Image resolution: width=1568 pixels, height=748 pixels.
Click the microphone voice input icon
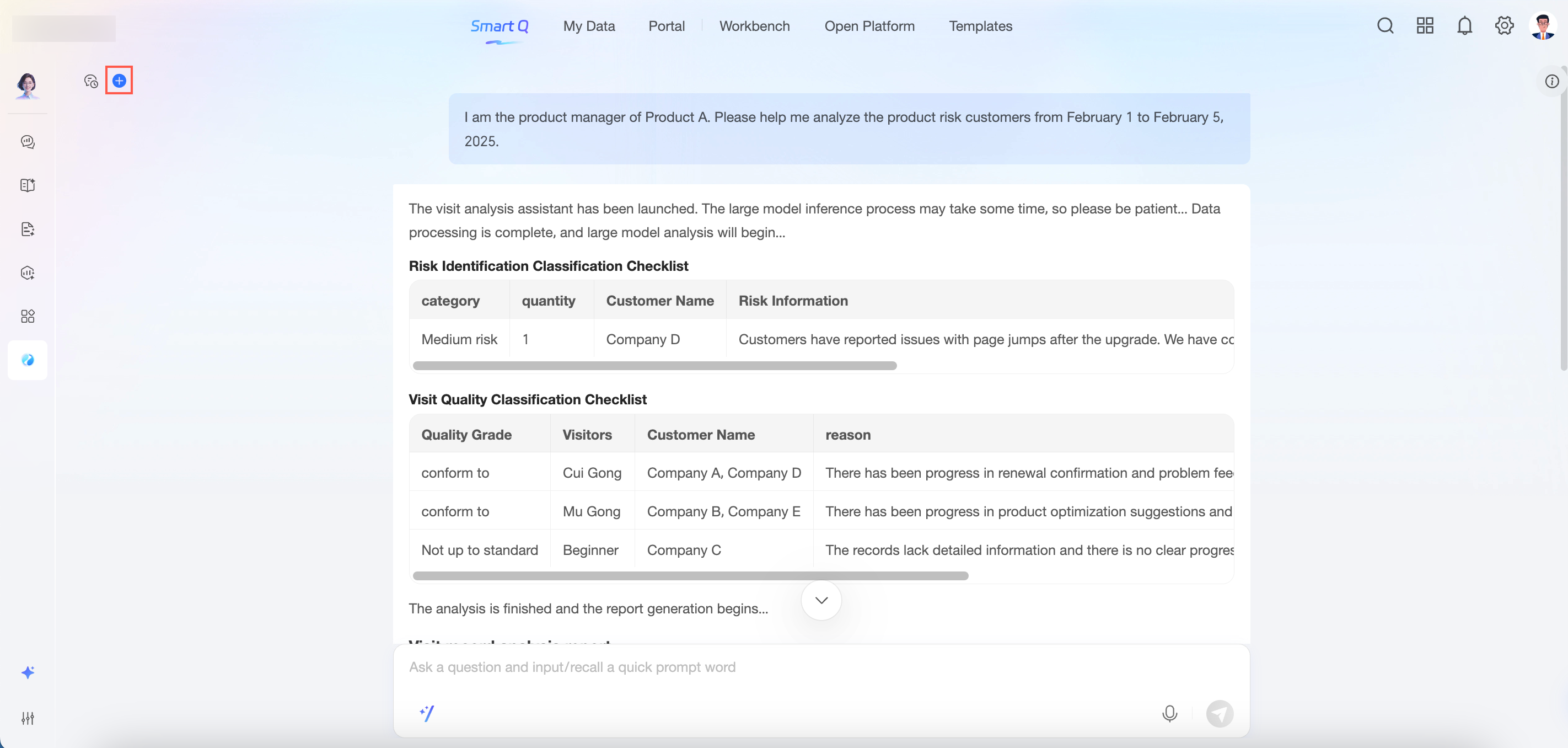tap(1169, 713)
